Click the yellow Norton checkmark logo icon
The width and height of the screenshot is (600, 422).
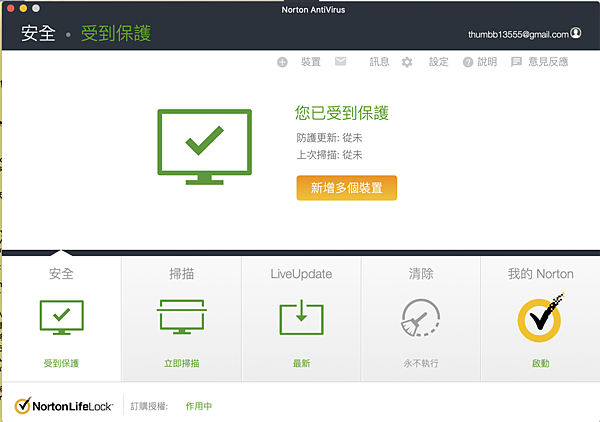click(x=540, y=318)
